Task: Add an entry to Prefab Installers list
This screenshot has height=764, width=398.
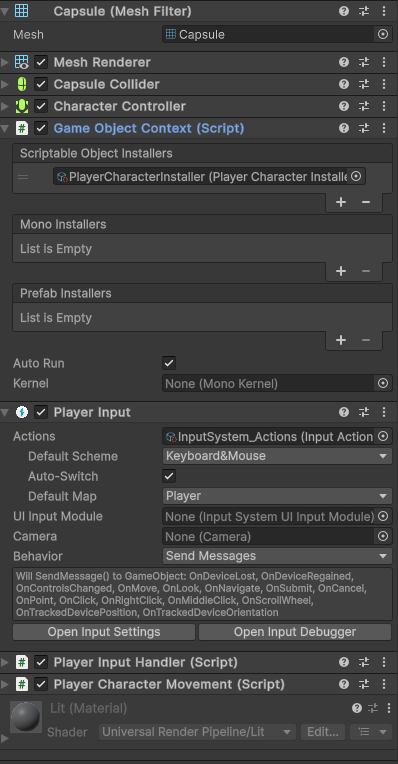Action: coord(341,340)
